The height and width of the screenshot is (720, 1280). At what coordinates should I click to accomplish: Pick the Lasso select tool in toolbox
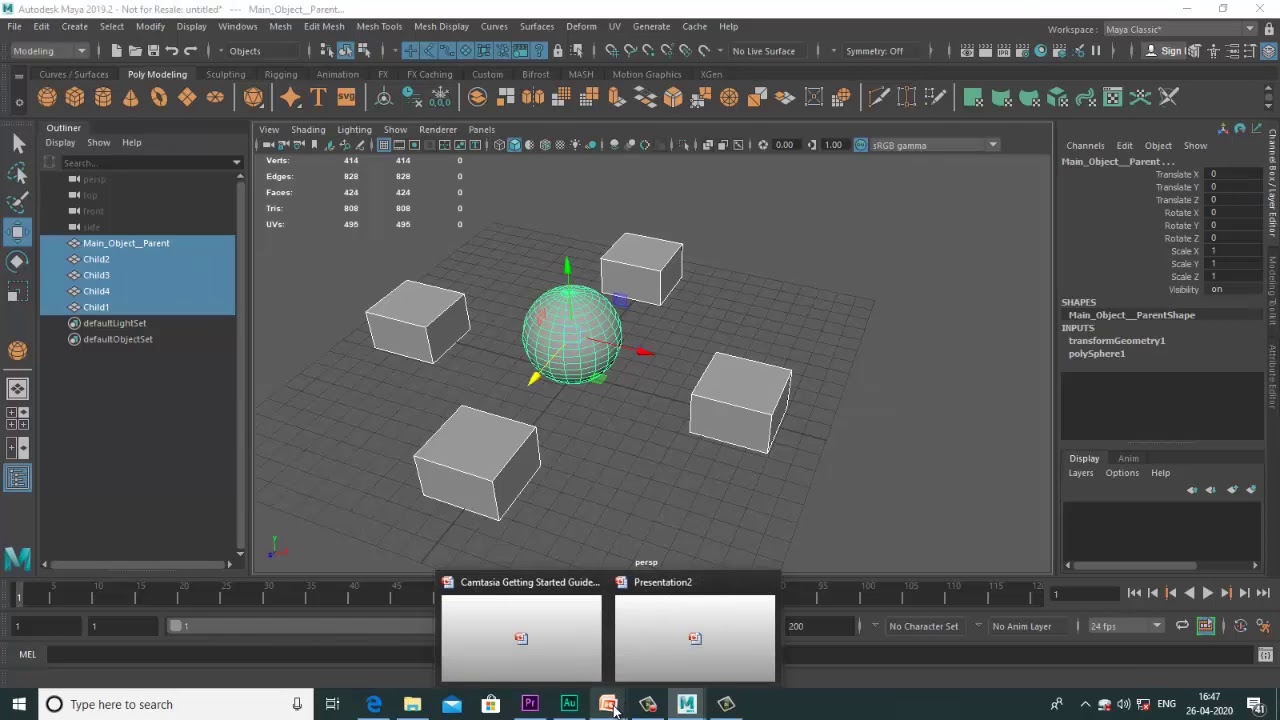[x=18, y=173]
